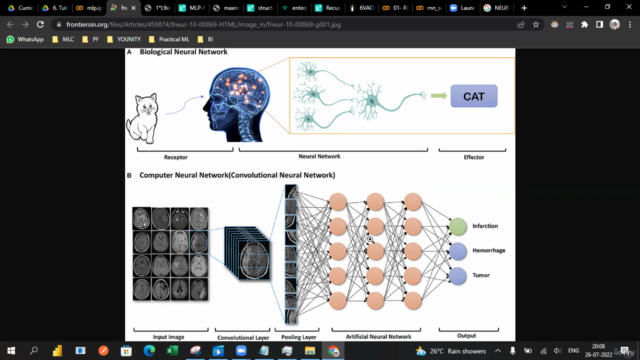Screen dimensions: 640x360
Task: Open the volume control in system tray
Action: point(558,351)
